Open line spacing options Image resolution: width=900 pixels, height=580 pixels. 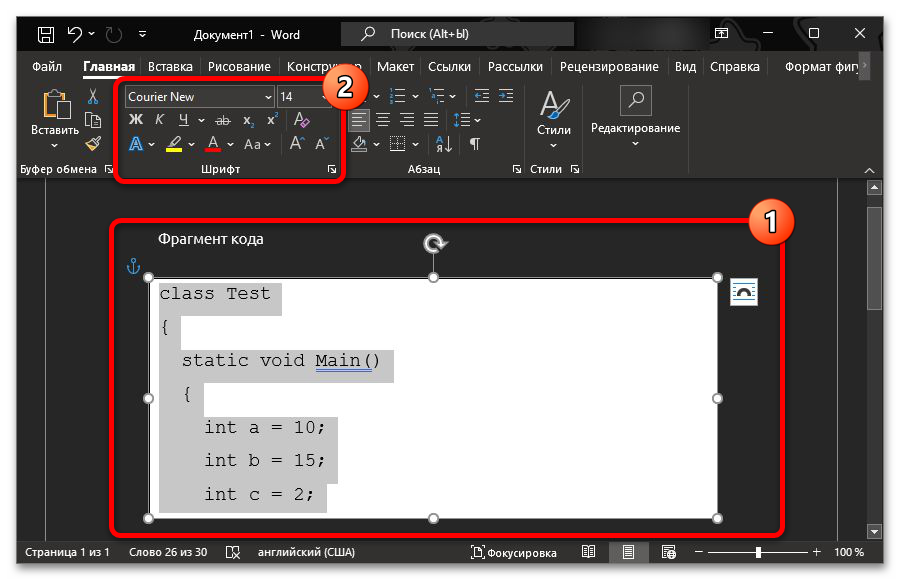click(x=466, y=120)
